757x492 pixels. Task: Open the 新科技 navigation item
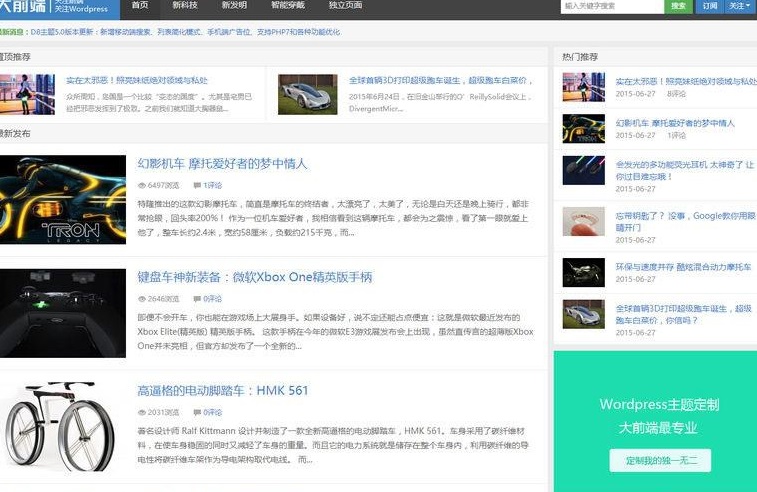[185, 5]
